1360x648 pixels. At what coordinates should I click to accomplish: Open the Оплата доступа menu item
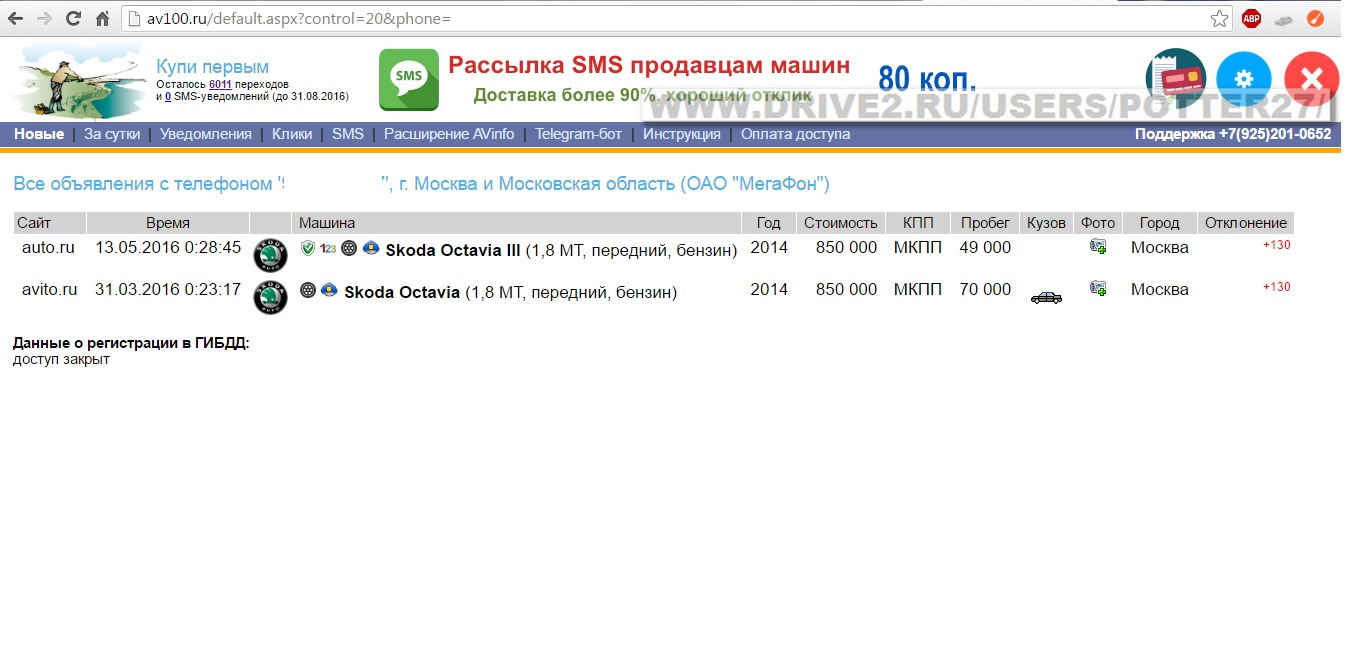(x=795, y=134)
